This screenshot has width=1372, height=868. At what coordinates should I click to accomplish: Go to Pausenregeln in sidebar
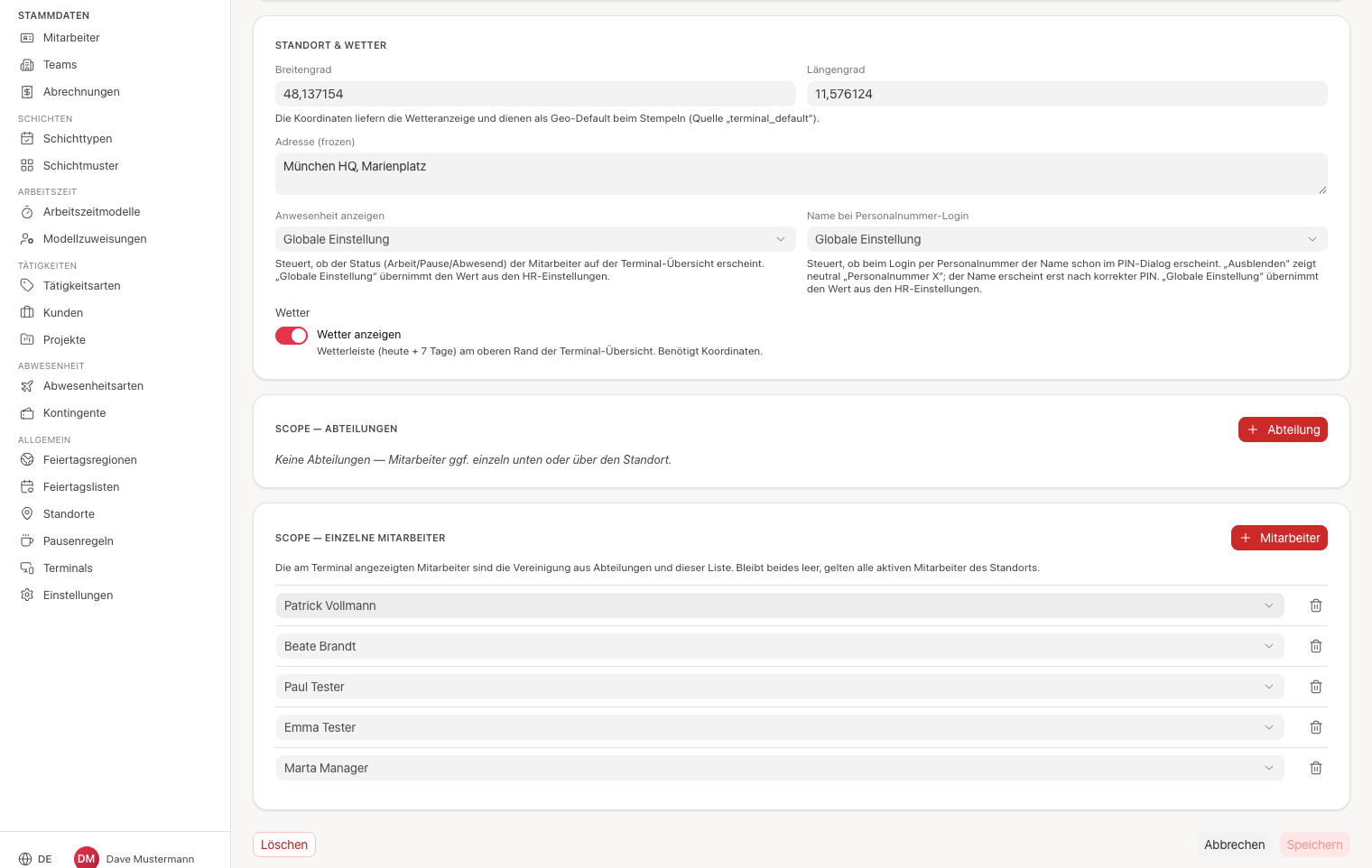78,541
